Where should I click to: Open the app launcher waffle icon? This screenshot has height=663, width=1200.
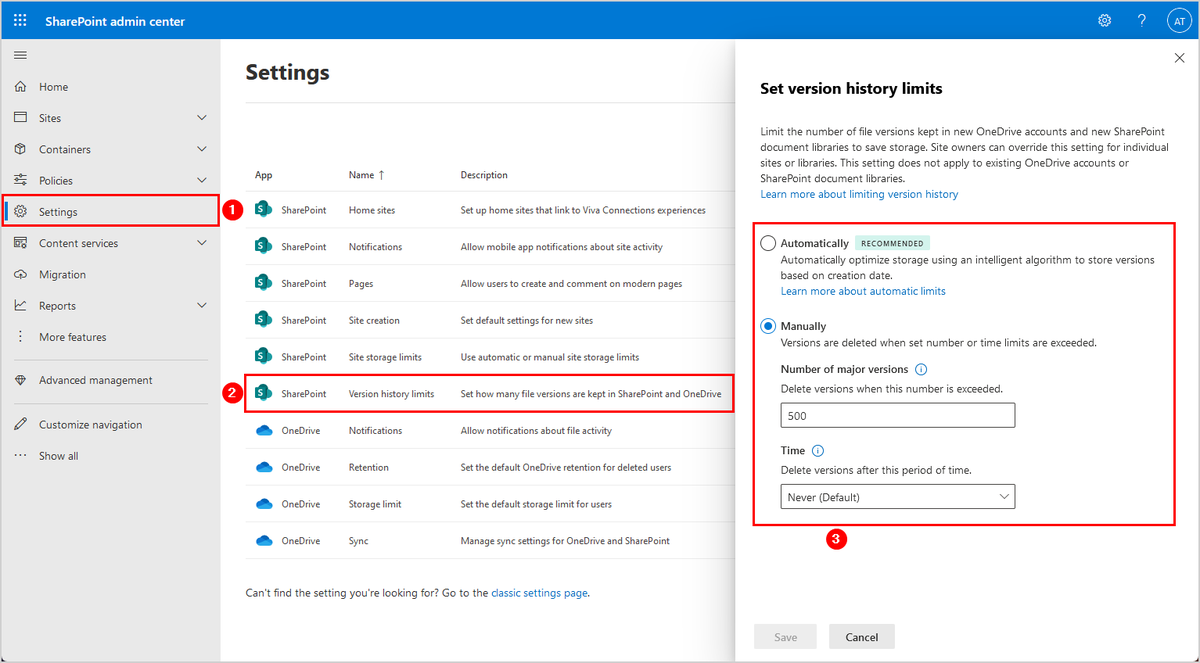click(20, 21)
